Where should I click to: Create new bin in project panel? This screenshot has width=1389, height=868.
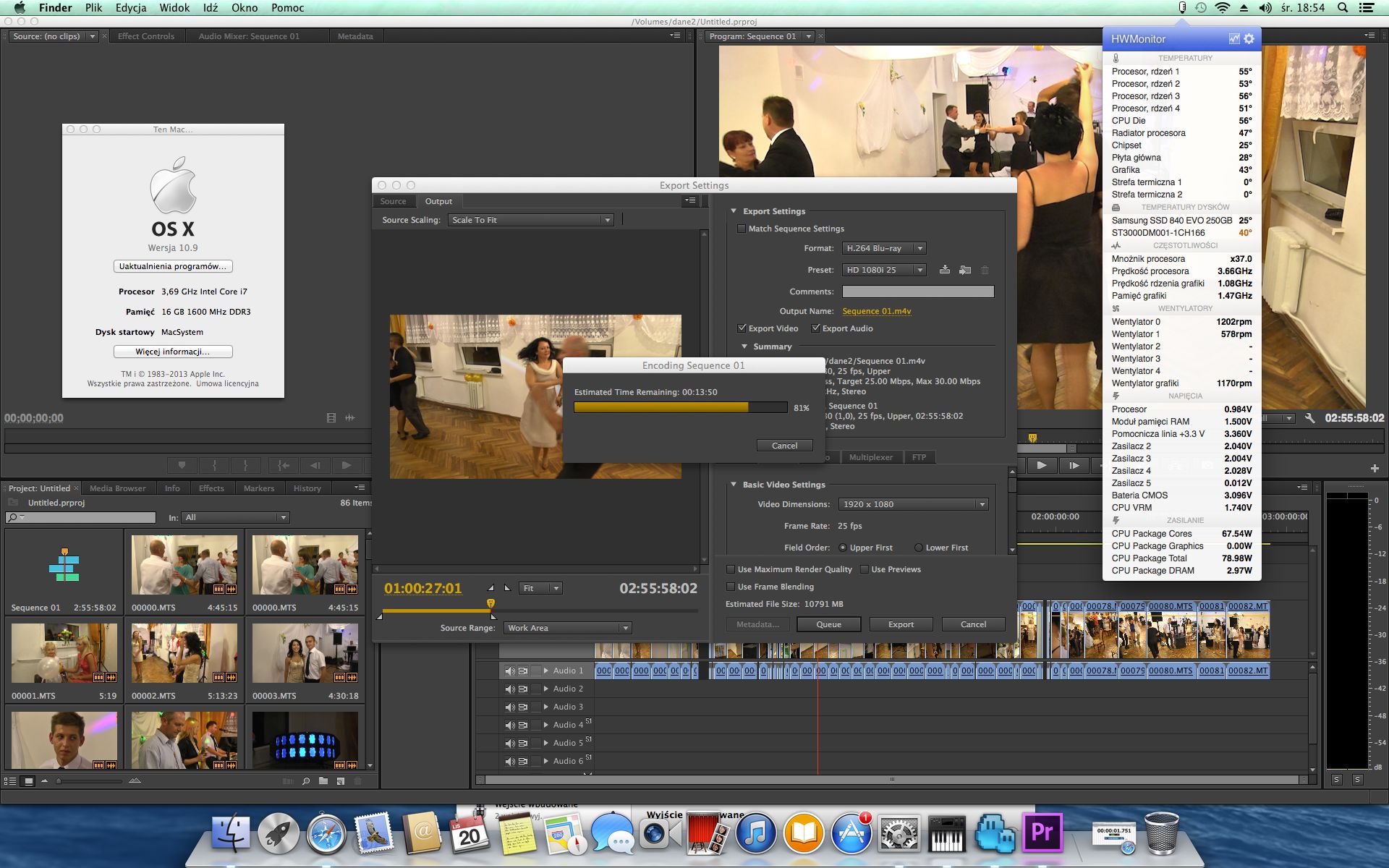[x=323, y=781]
